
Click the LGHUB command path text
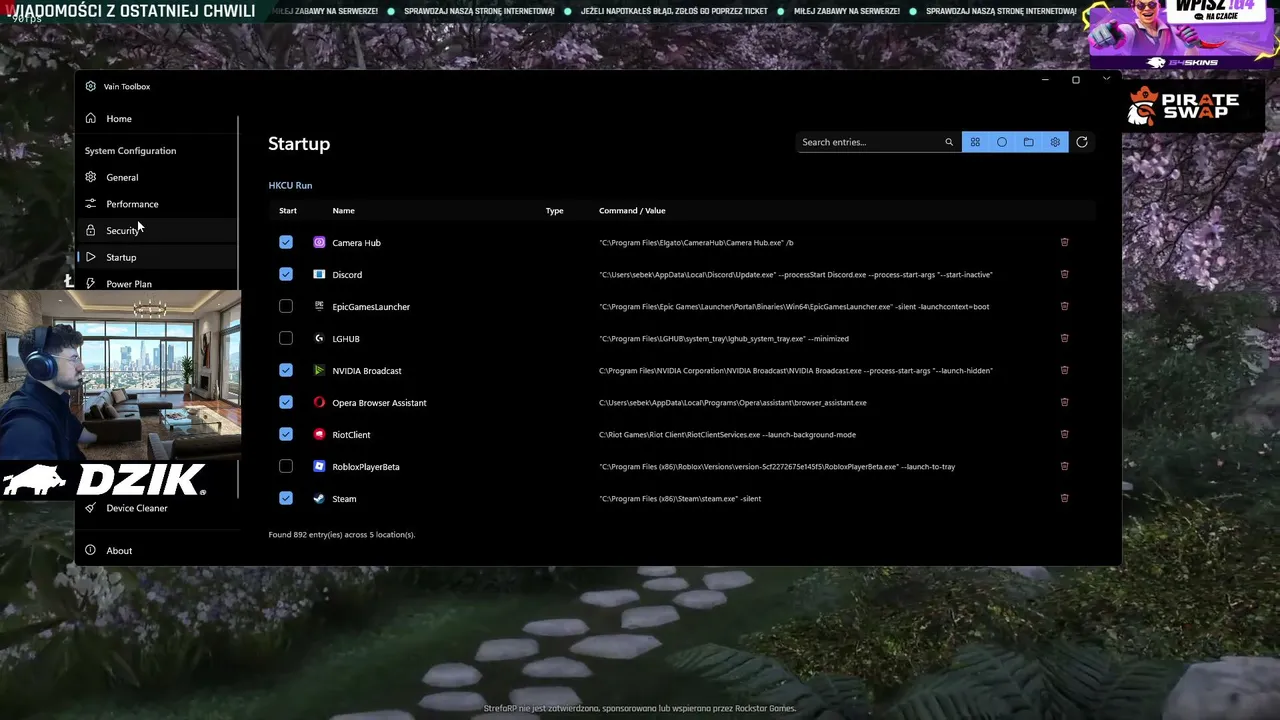click(724, 339)
